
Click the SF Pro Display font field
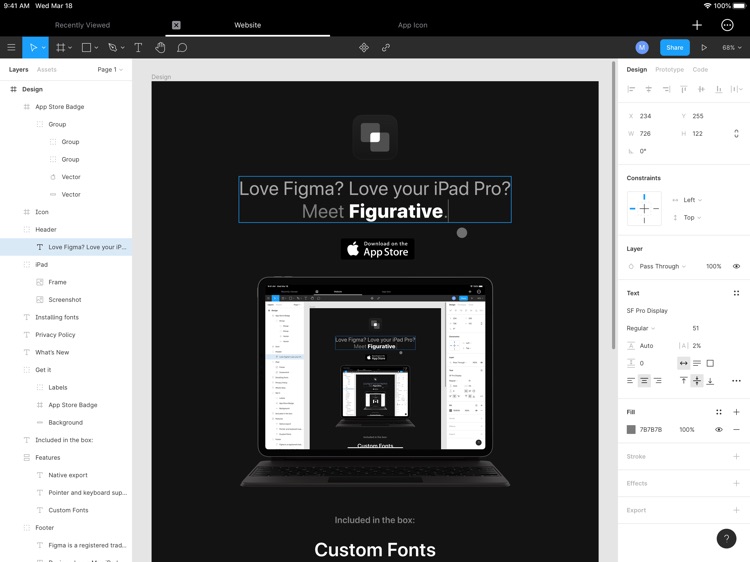click(x=647, y=310)
